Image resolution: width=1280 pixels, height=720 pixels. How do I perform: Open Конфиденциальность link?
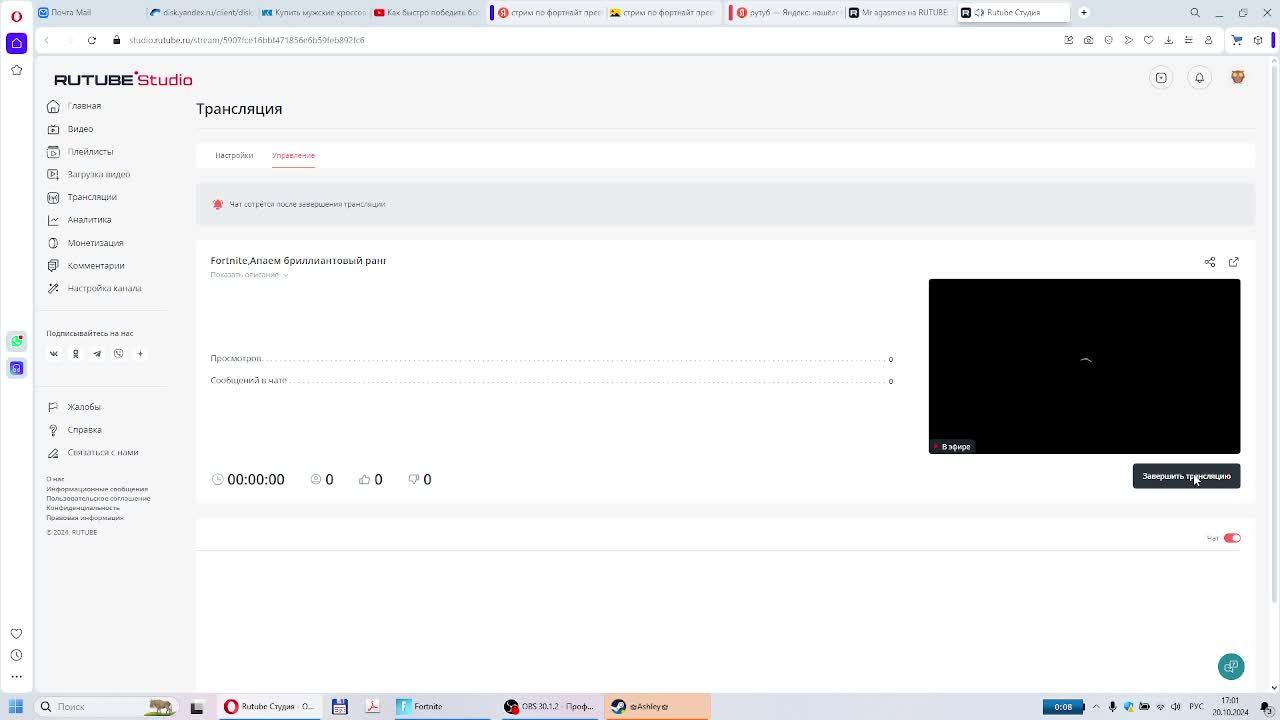pos(83,508)
